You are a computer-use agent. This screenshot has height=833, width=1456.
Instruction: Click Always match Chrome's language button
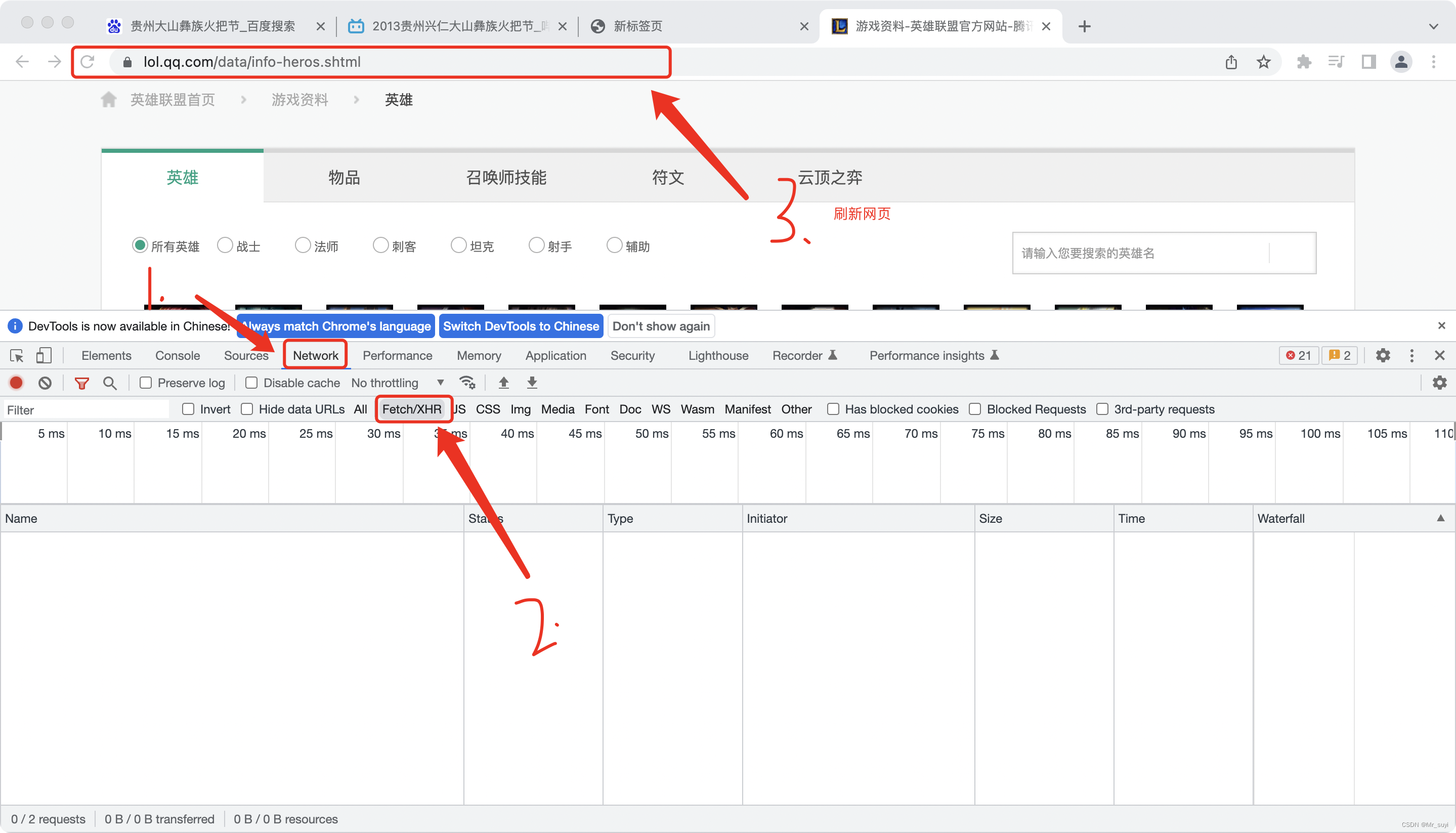(x=336, y=326)
